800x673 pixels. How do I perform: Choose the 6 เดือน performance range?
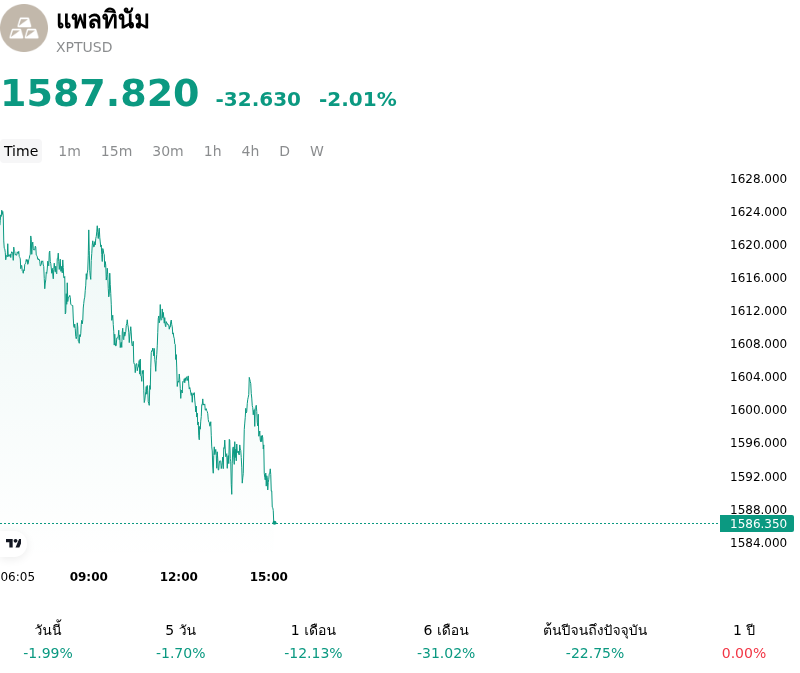[x=446, y=642]
